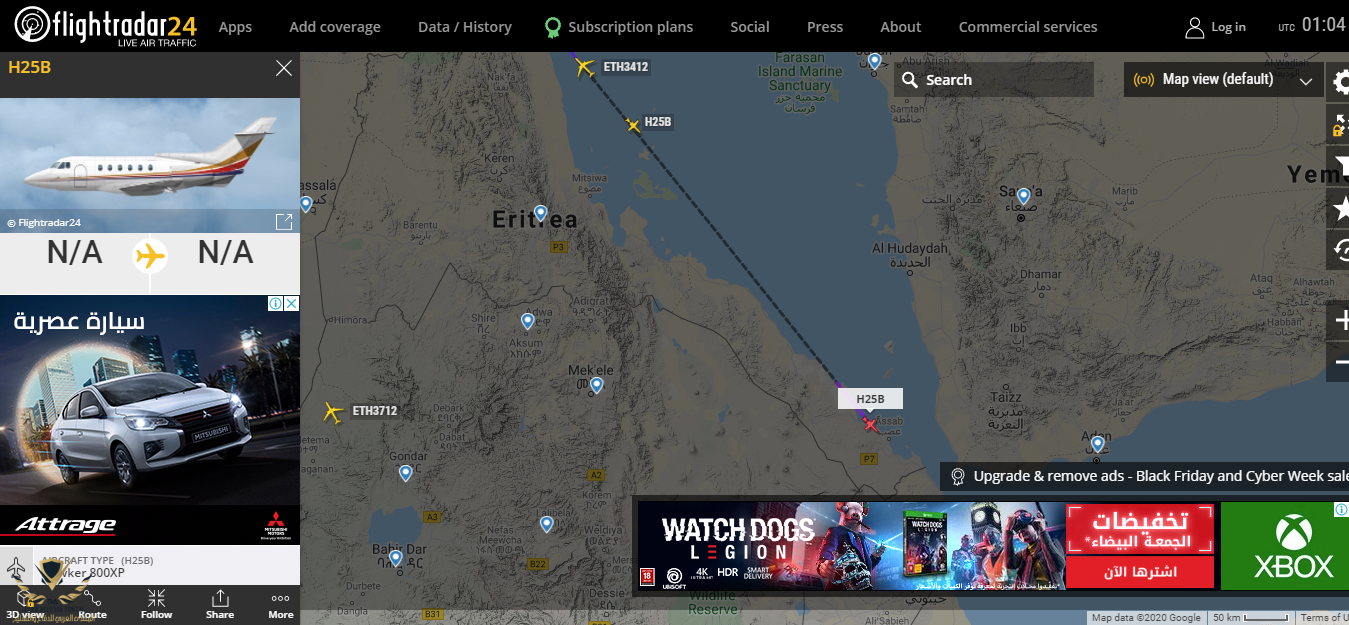
Task: Zoom in on the map
Action: [1340, 321]
